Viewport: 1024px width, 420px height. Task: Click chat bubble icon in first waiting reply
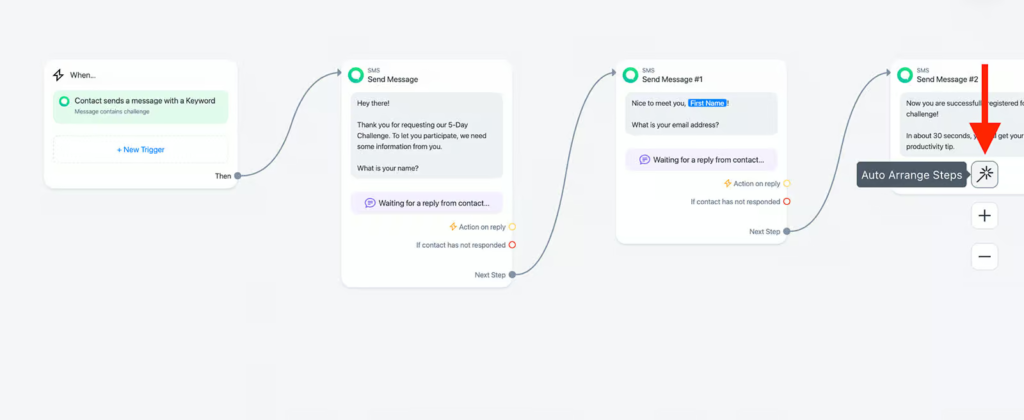[370, 203]
